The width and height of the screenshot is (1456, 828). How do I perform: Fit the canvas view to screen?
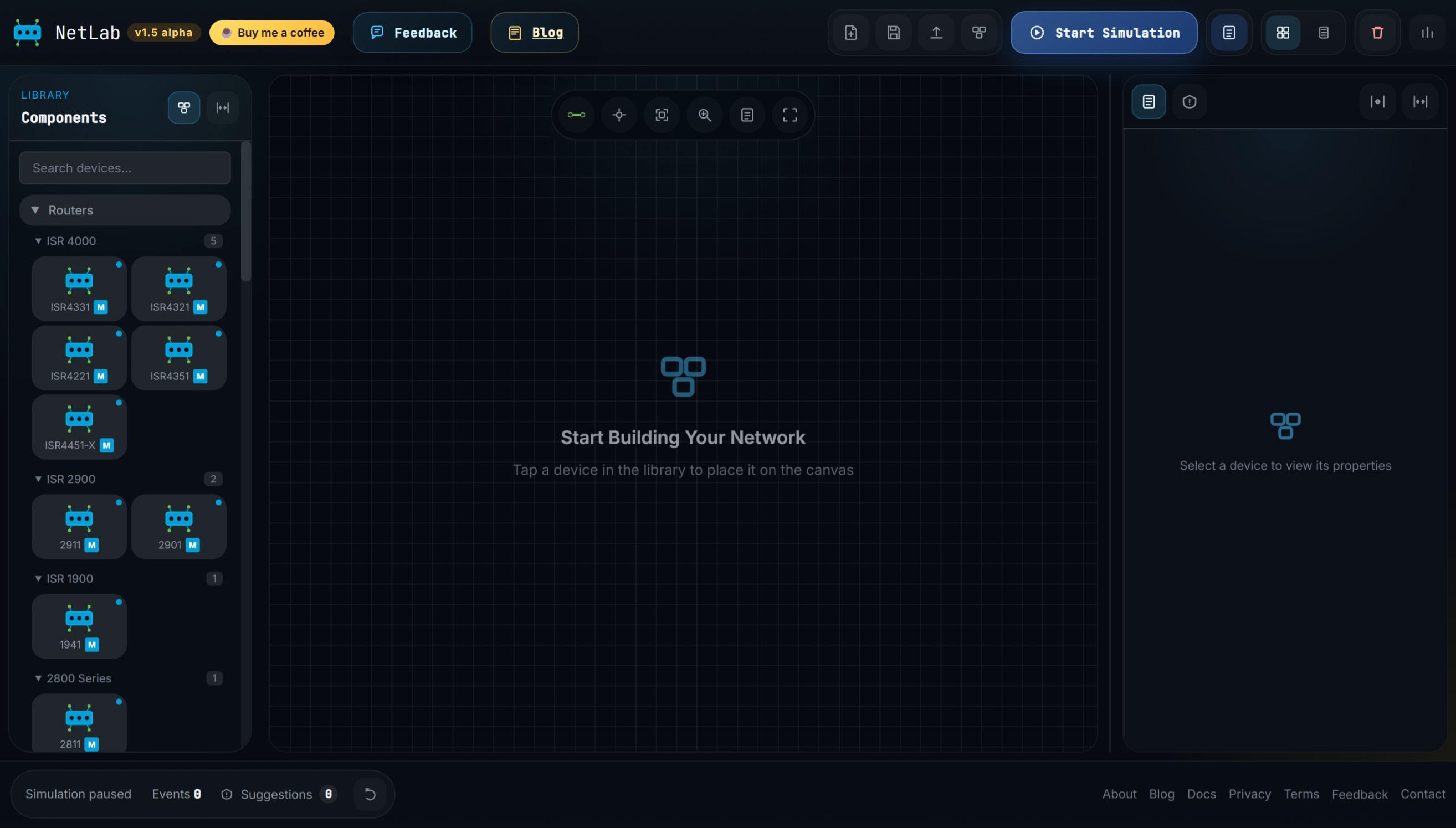pyautogui.click(x=662, y=115)
